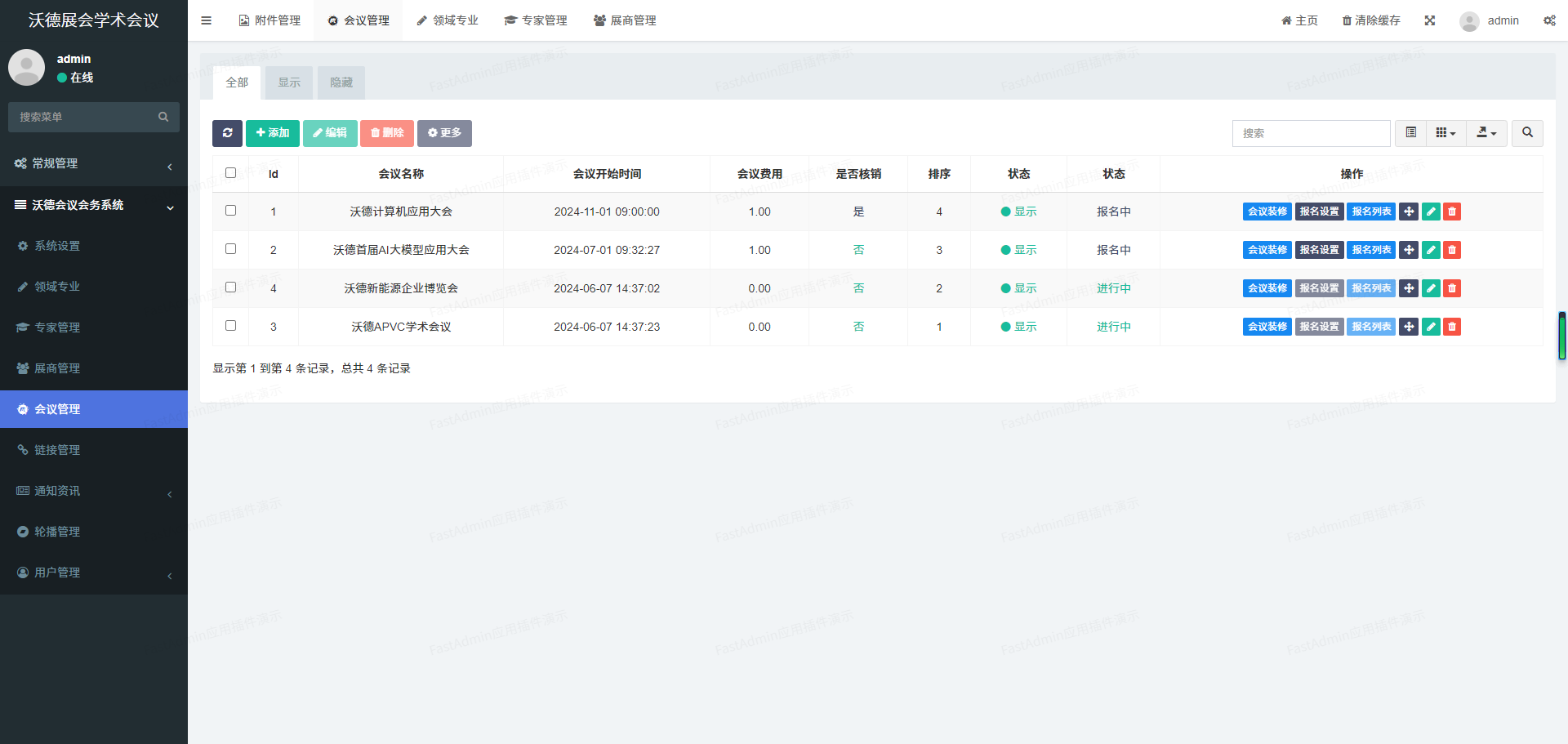Check the row checkbox for 沃德计算机应用大会
1568x744 pixels.
[230, 211]
